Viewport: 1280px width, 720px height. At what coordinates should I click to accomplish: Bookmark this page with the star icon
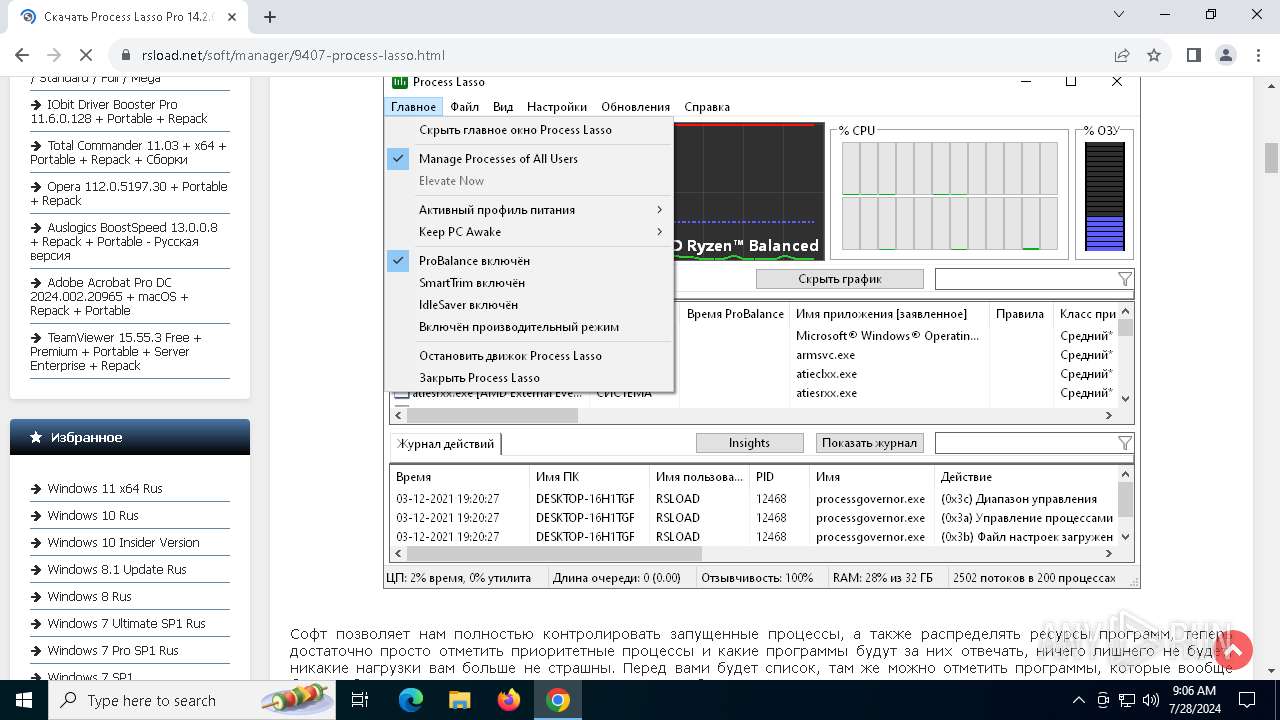click(x=1154, y=55)
